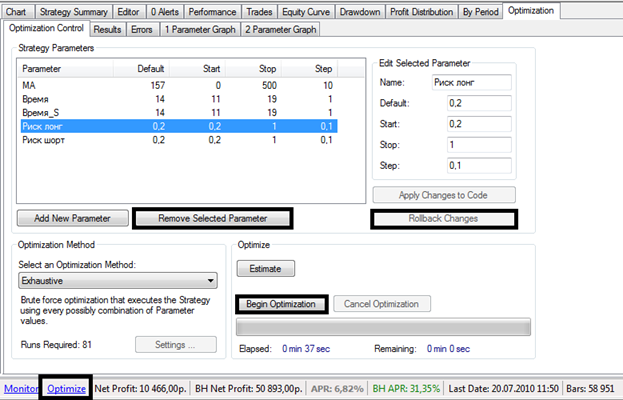
Task: Click the Stop value input field
Action: 470,145
